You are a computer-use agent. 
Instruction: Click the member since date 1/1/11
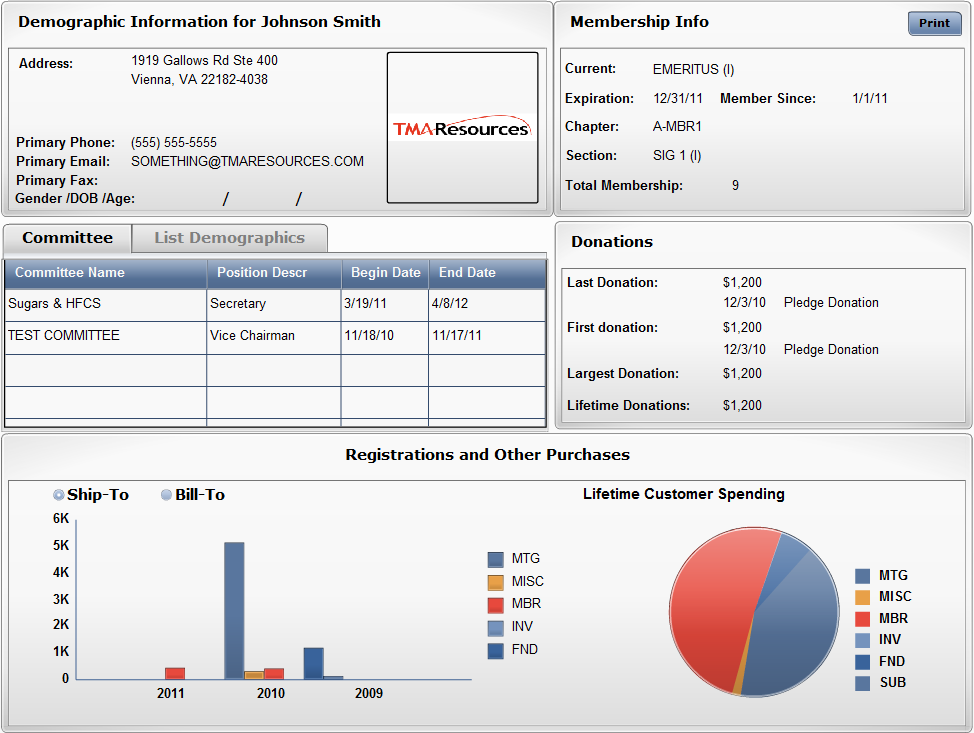870,99
